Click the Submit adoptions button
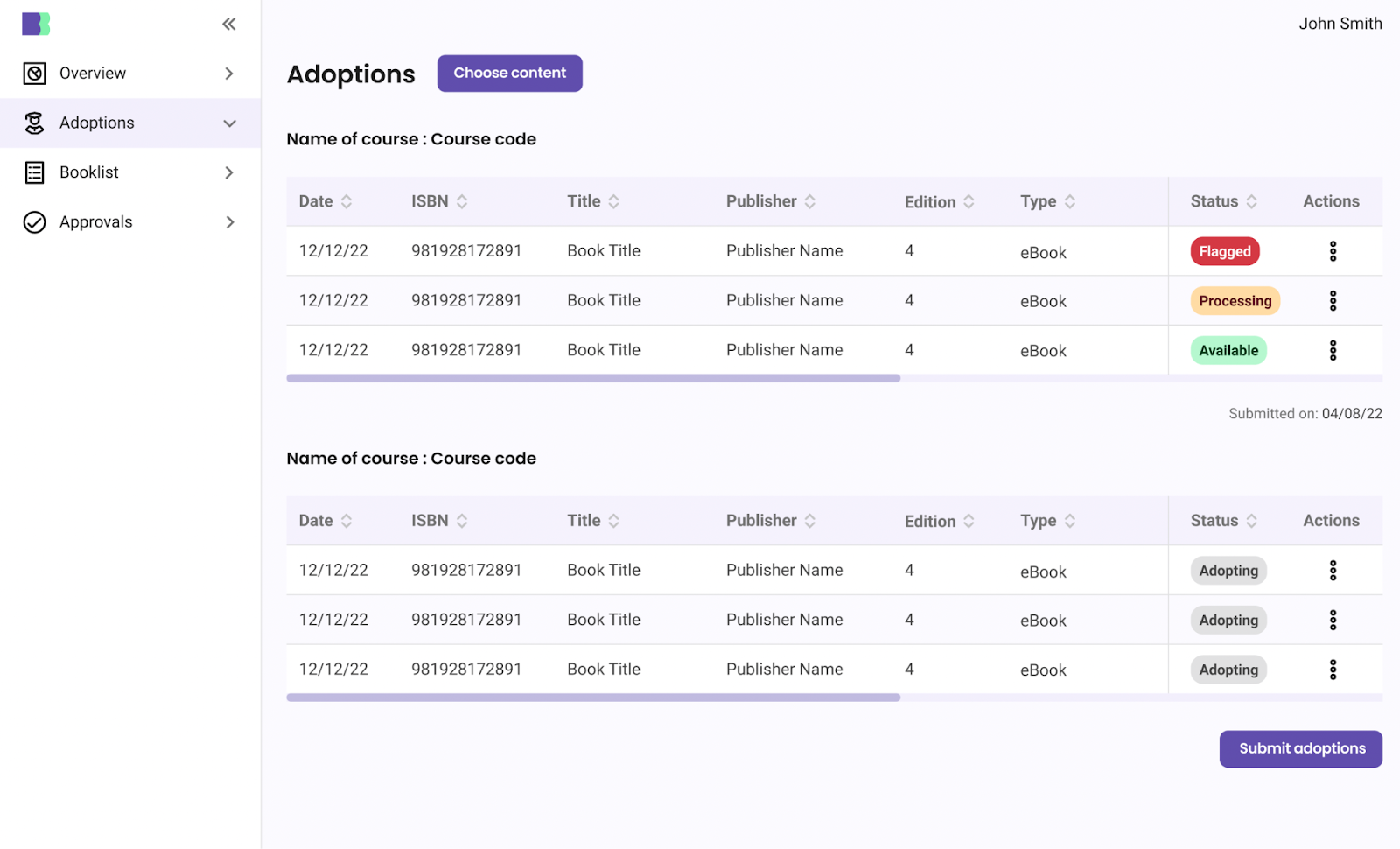1400x849 pixels. 1300,748
